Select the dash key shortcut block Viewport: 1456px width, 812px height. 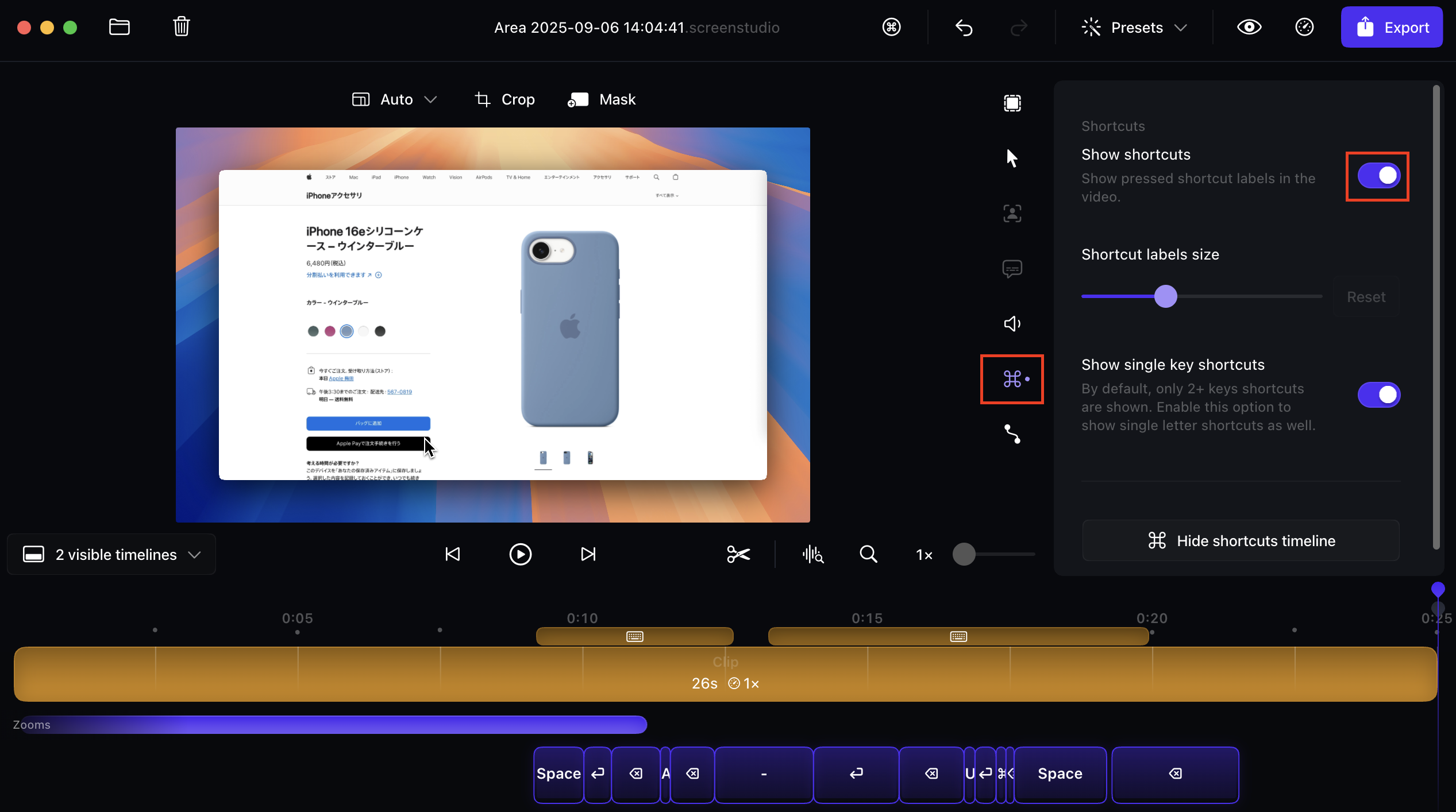click(x=764, y=774)
